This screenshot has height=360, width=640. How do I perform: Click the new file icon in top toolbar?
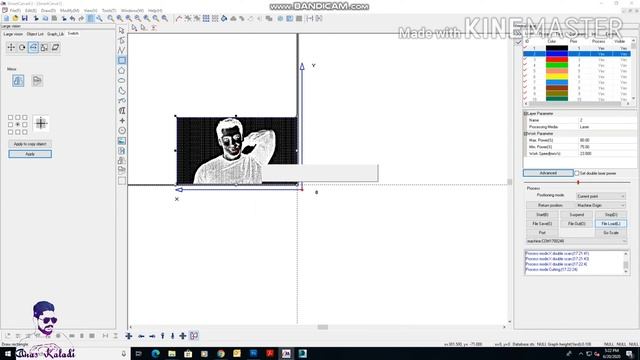[x=6, y=18]
